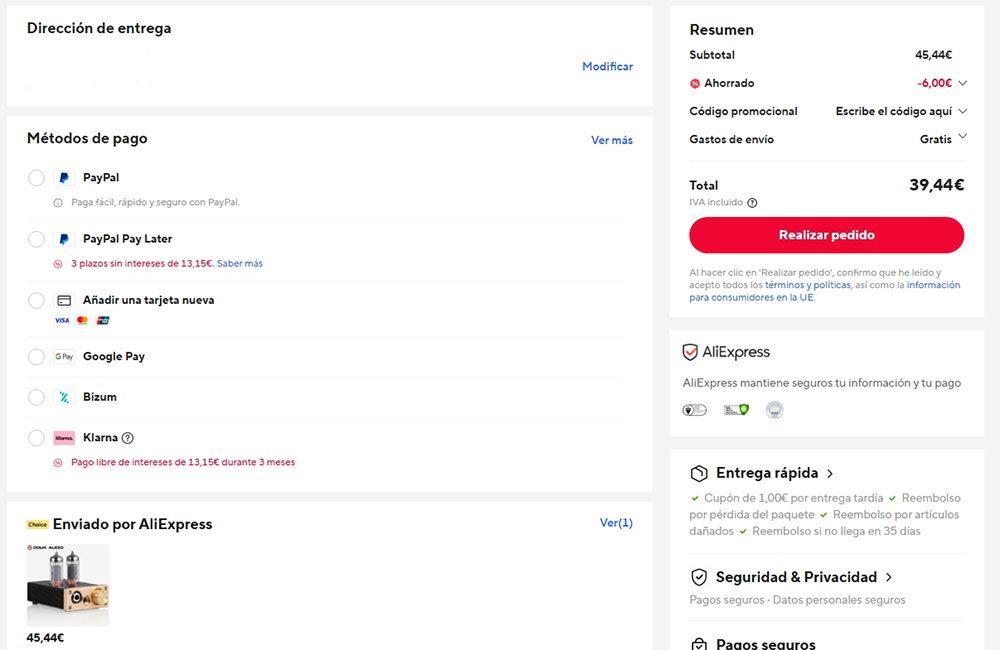Open the tube amplifier product thumbnail
The height and width of the screenshot is (650, 1000).
(x=68, y=586)
